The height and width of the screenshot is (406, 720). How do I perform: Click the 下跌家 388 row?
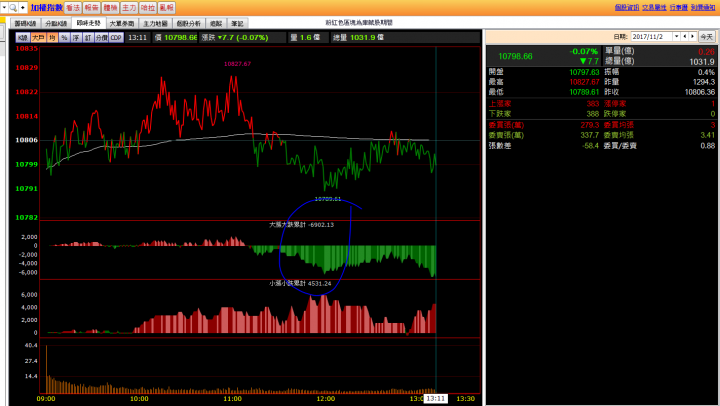544,113
